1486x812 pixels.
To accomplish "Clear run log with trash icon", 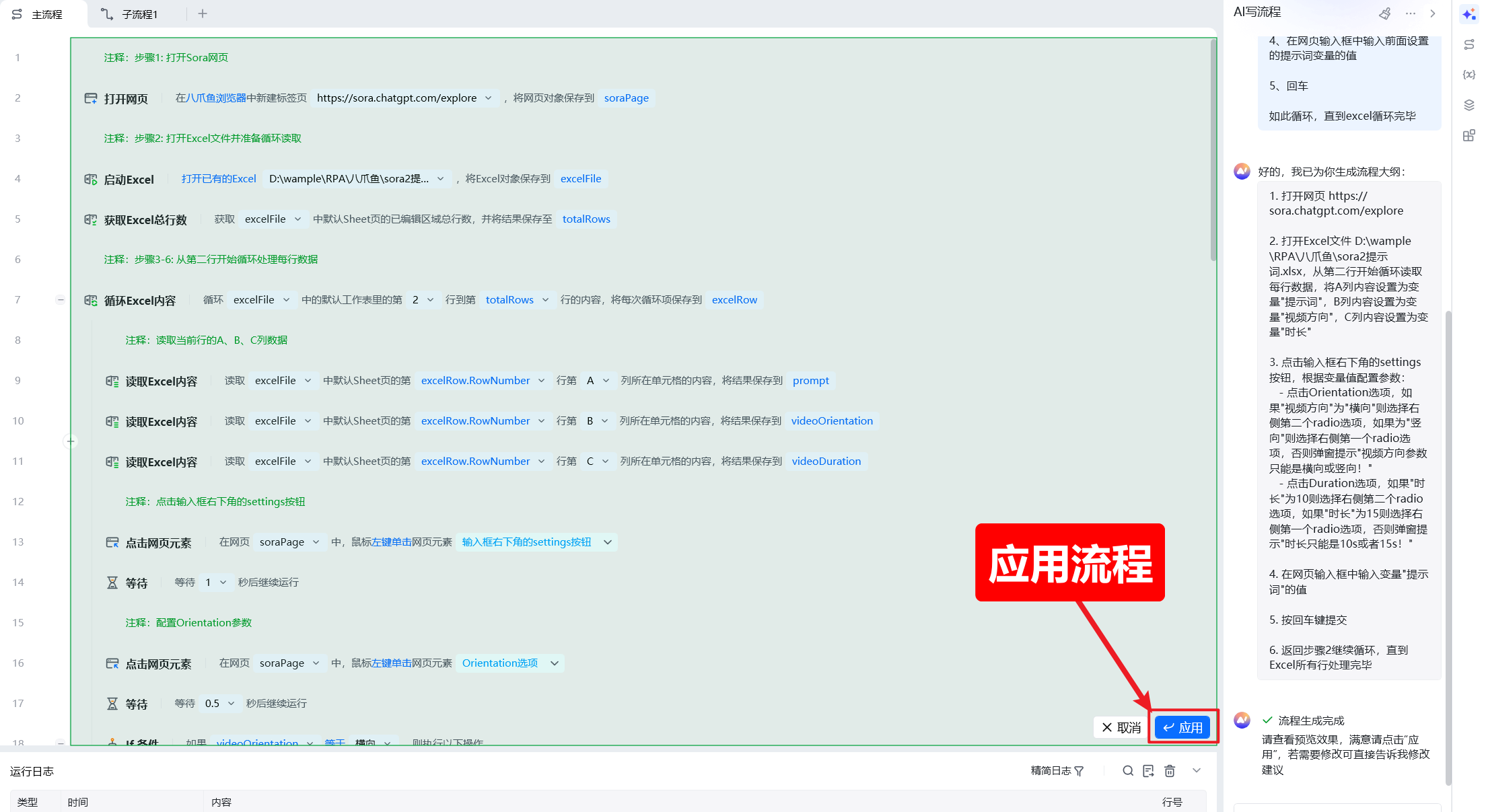I will coord(1170,771).
